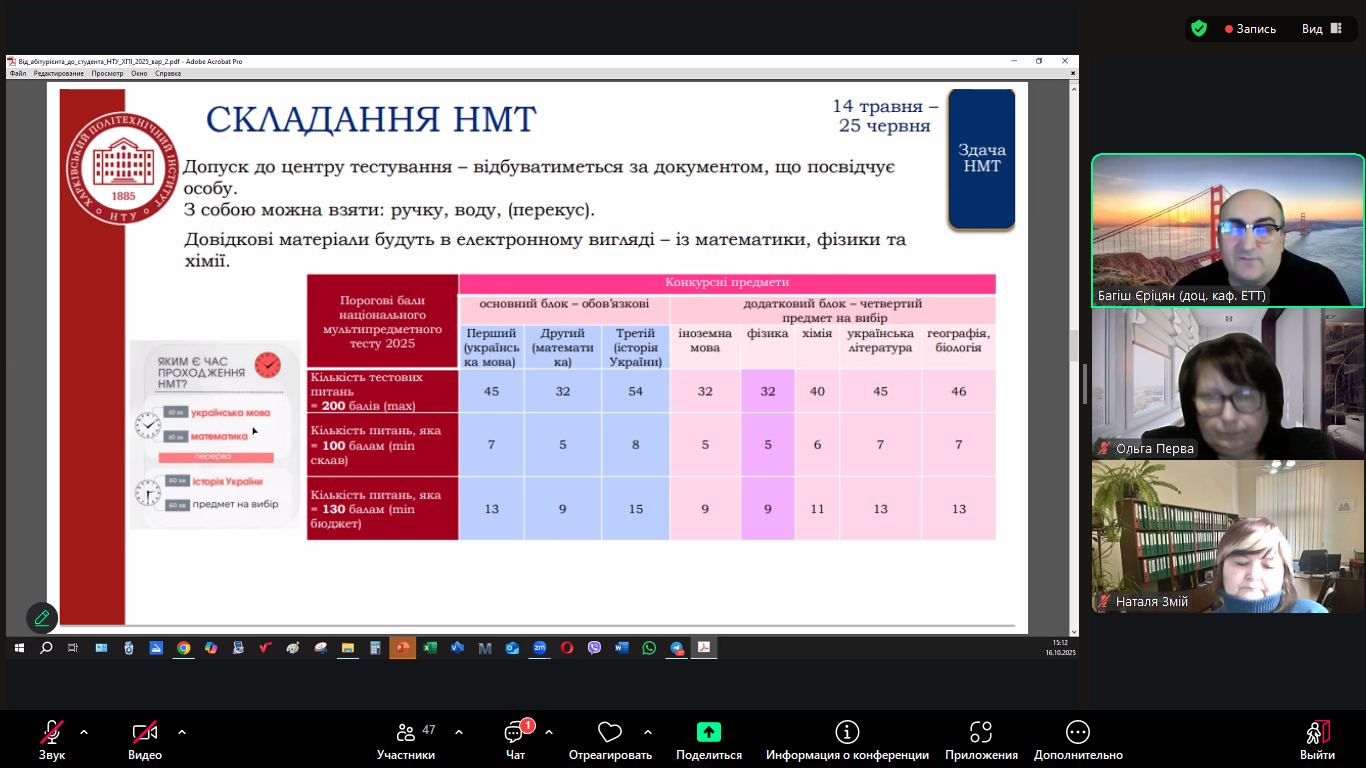Select Багіш Єріцян's video tile

1228,230
